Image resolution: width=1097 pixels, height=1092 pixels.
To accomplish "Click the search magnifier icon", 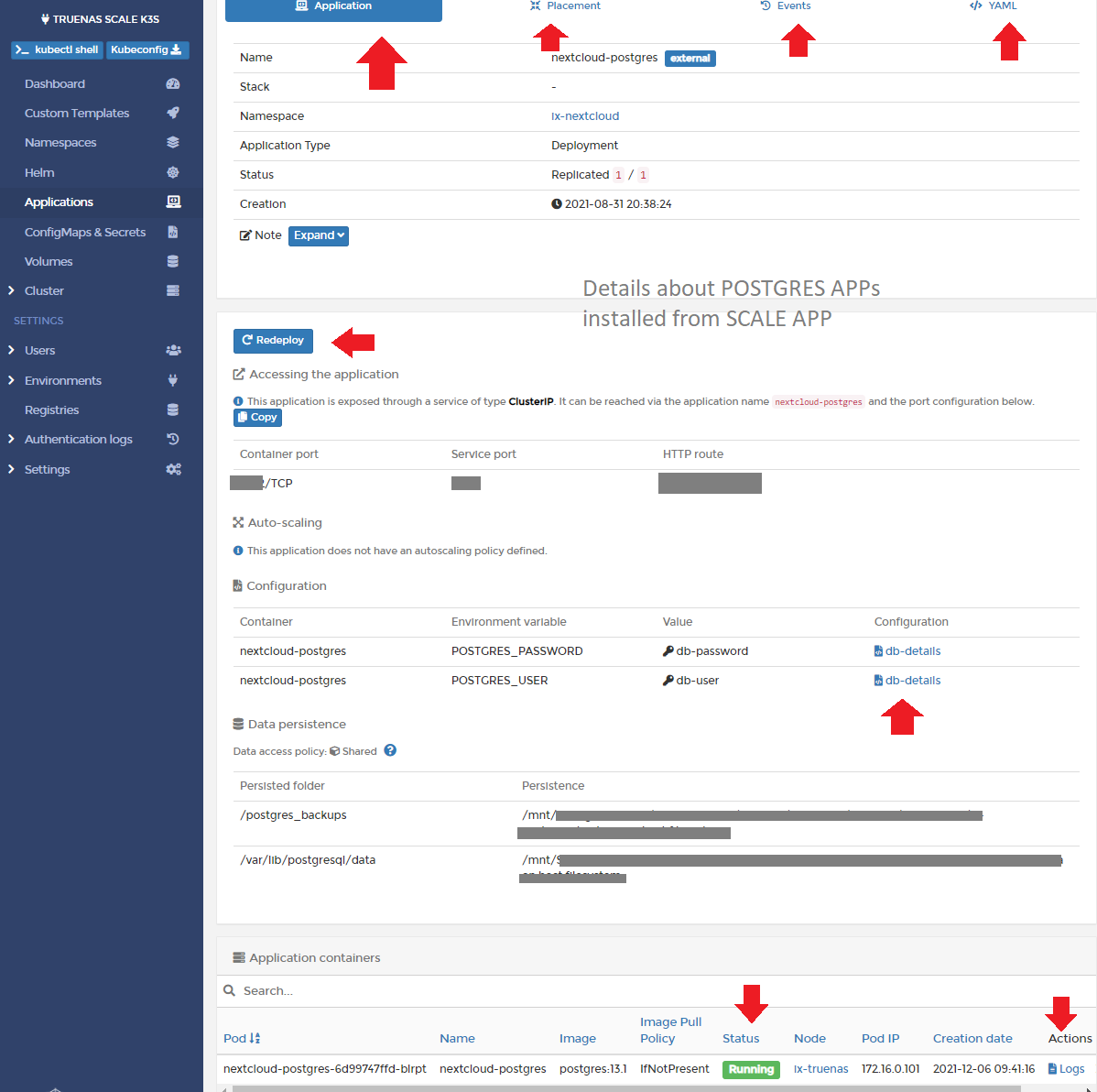I will 229,990.
